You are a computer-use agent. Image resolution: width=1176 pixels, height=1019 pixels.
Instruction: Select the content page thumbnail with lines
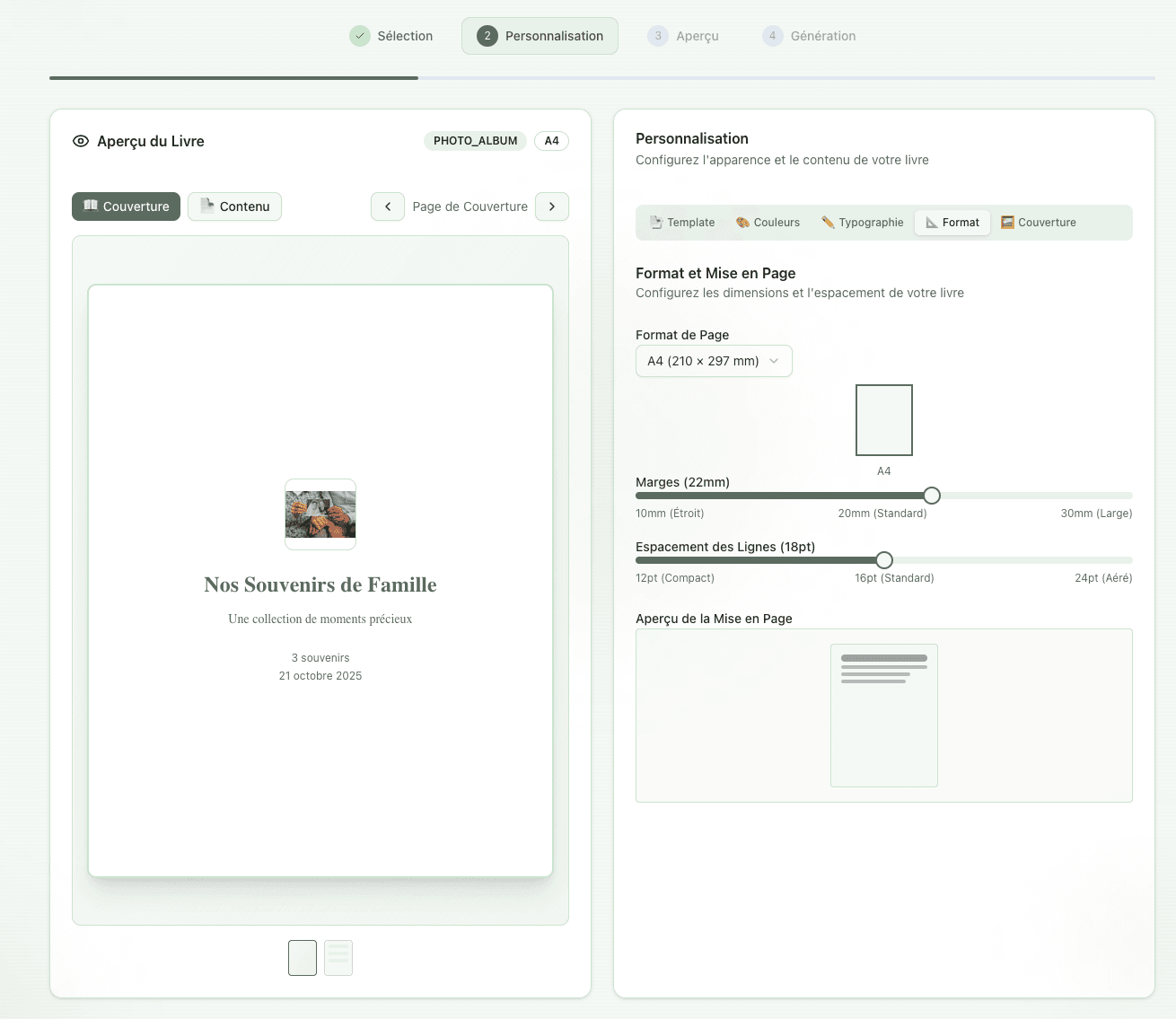pos(338,958)
